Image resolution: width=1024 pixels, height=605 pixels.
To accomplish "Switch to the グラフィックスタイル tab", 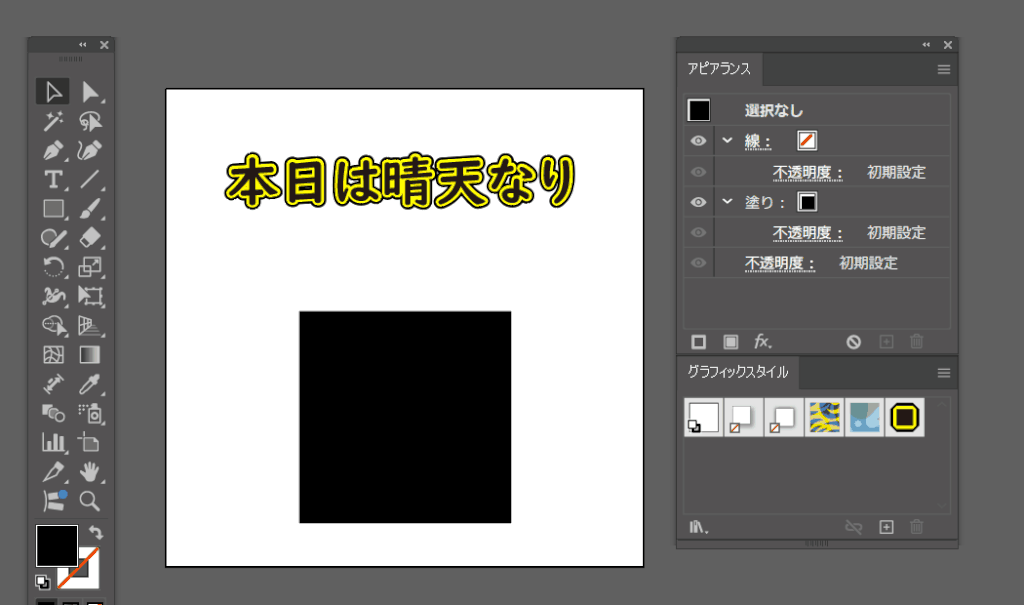I will 737,372.
